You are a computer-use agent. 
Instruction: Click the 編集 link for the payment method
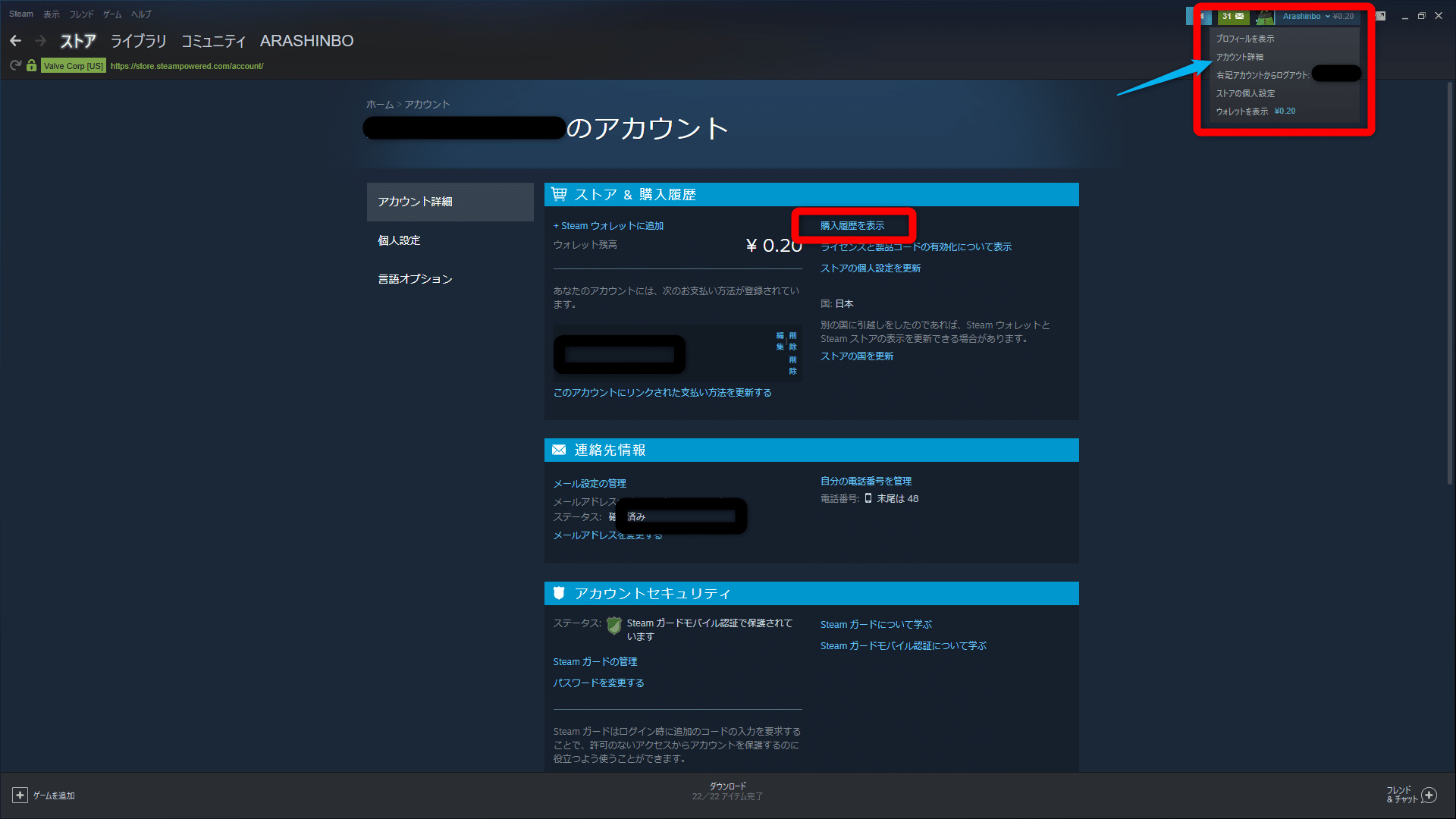pos(780,341)
